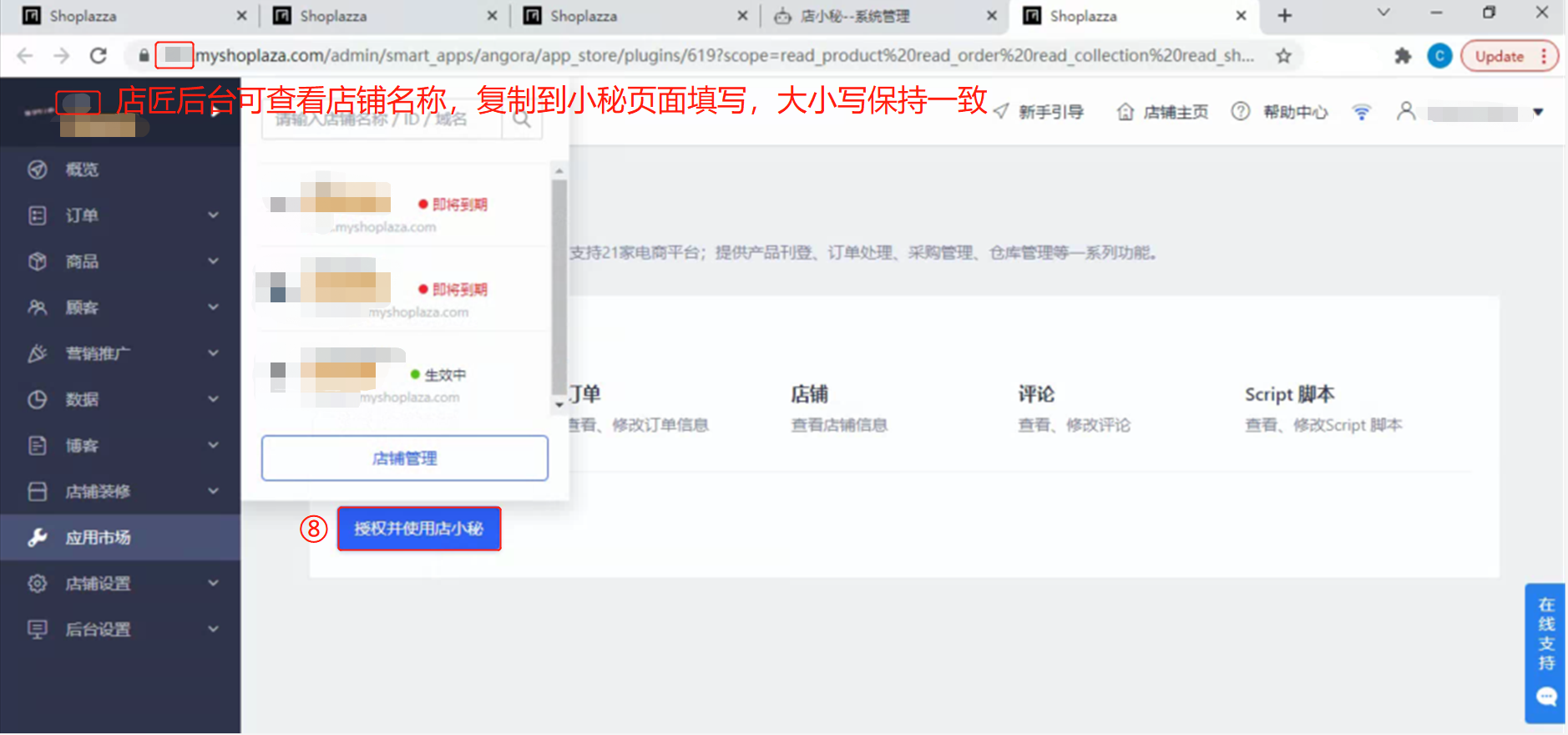Open the 店铺主页 link
Image resolution: width=1568 pixels, height=735 pixels.
click(1176, 112)
